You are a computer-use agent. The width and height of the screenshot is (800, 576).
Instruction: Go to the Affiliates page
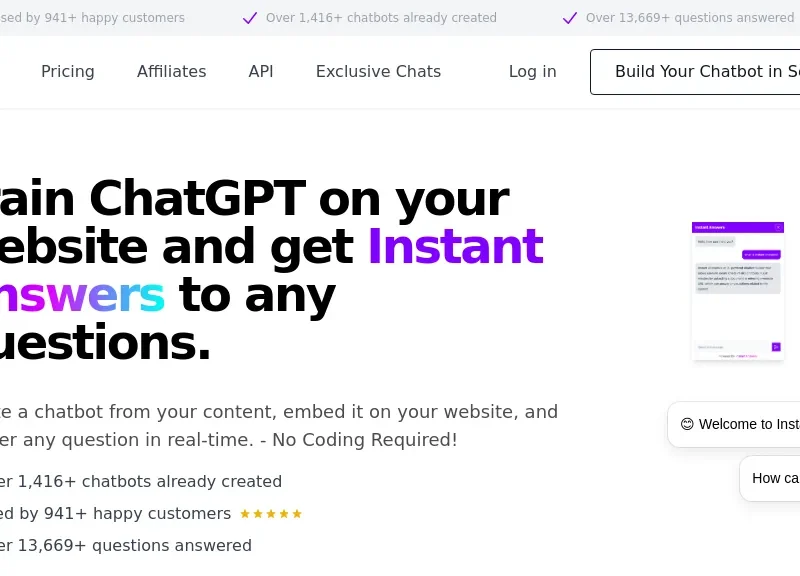(171, 71)
